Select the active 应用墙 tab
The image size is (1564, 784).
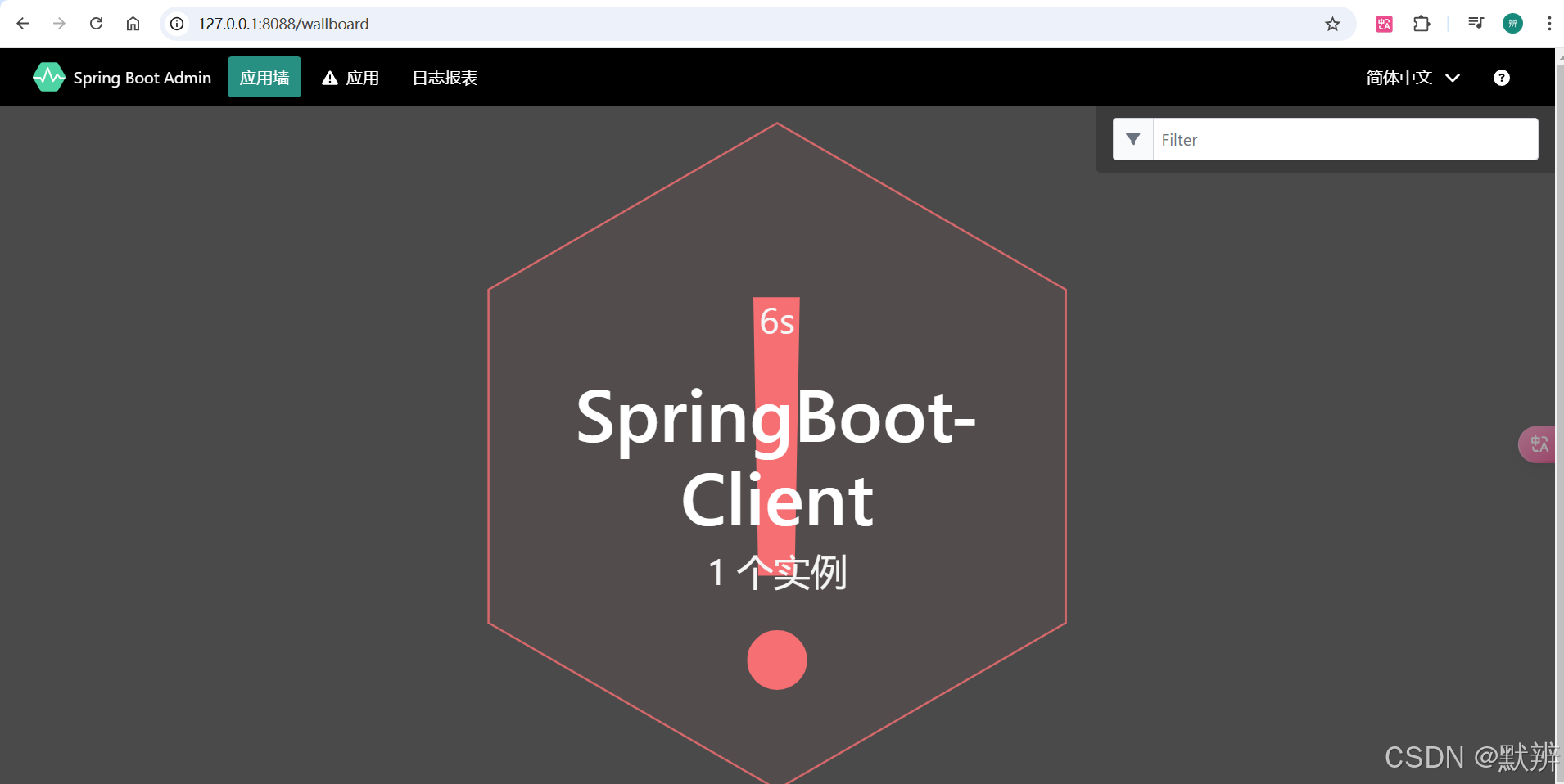pos(264,76)
